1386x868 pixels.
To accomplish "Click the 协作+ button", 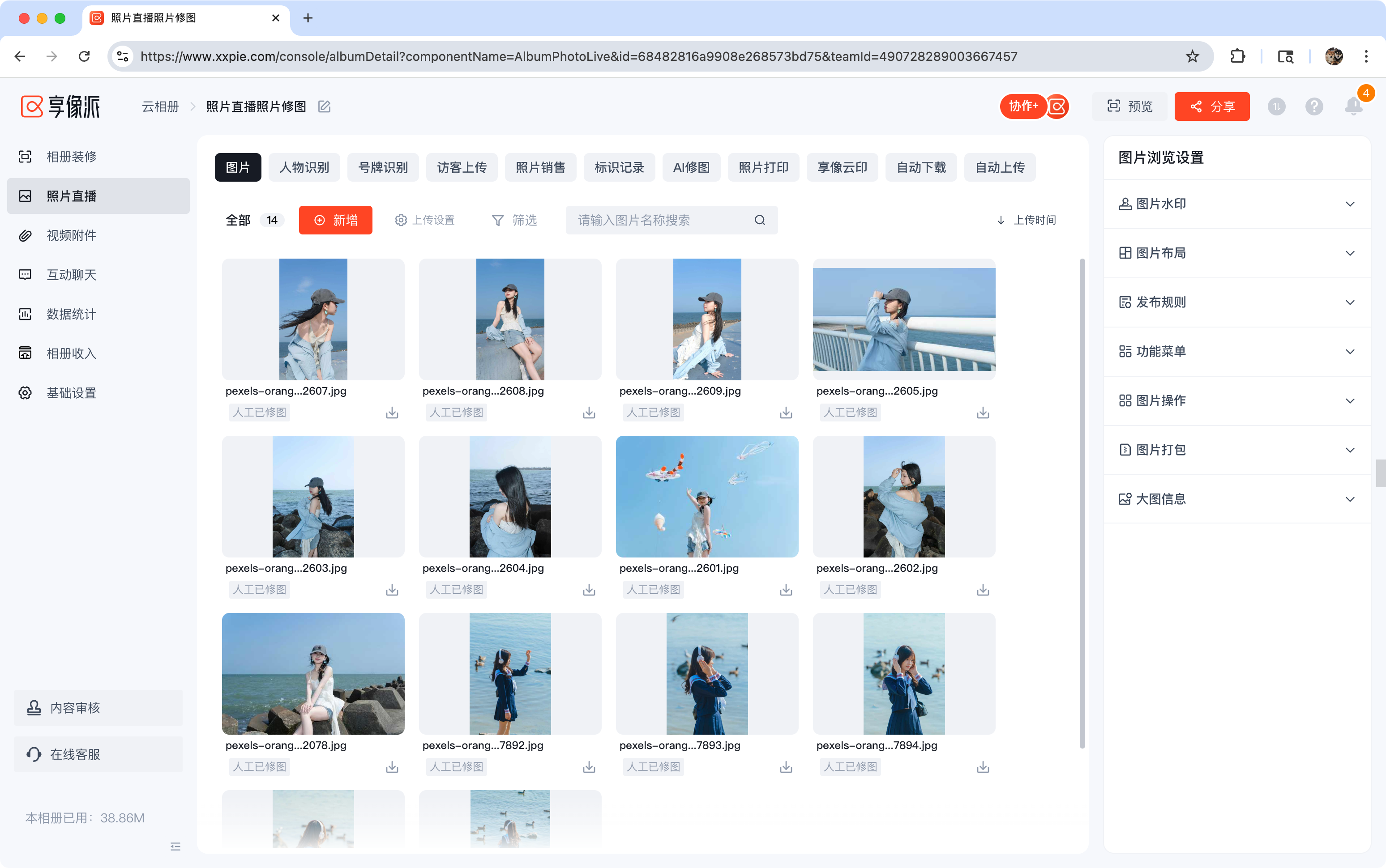I will [x=1023, y=106].
